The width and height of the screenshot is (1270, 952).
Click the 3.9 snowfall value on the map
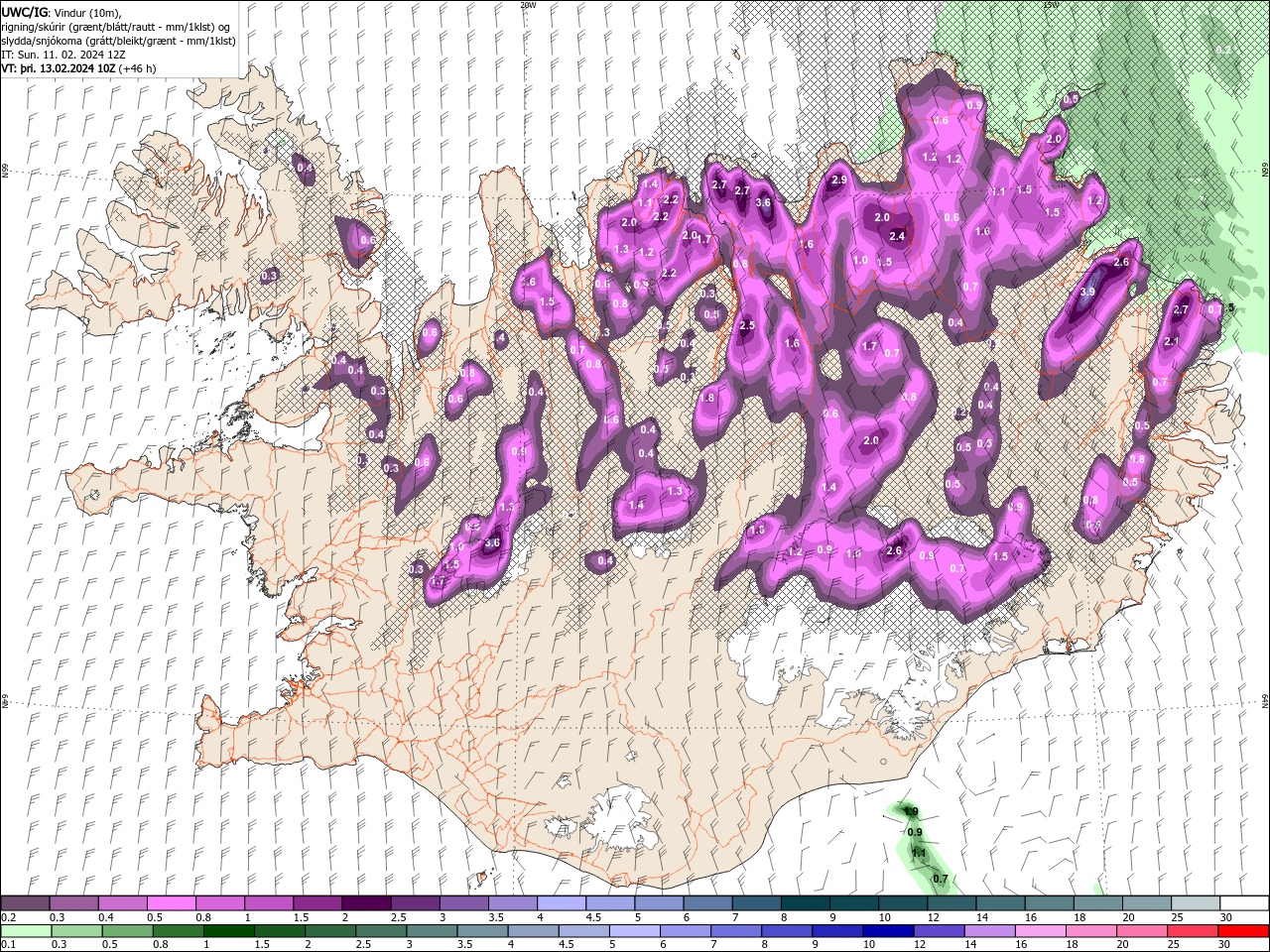[x=1087, y=292]
